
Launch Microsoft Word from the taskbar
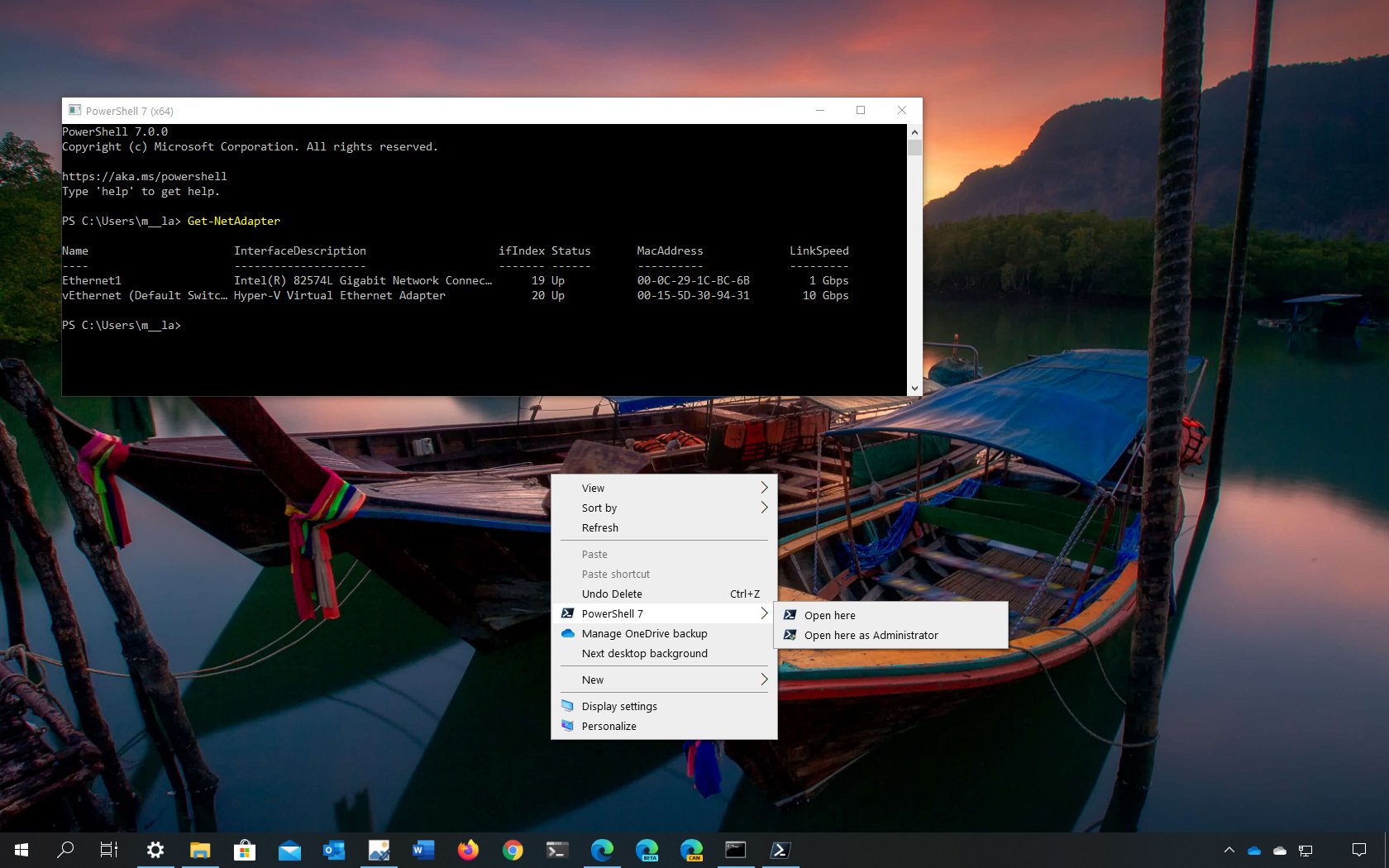pyautogui.click(x=423, y=850)
